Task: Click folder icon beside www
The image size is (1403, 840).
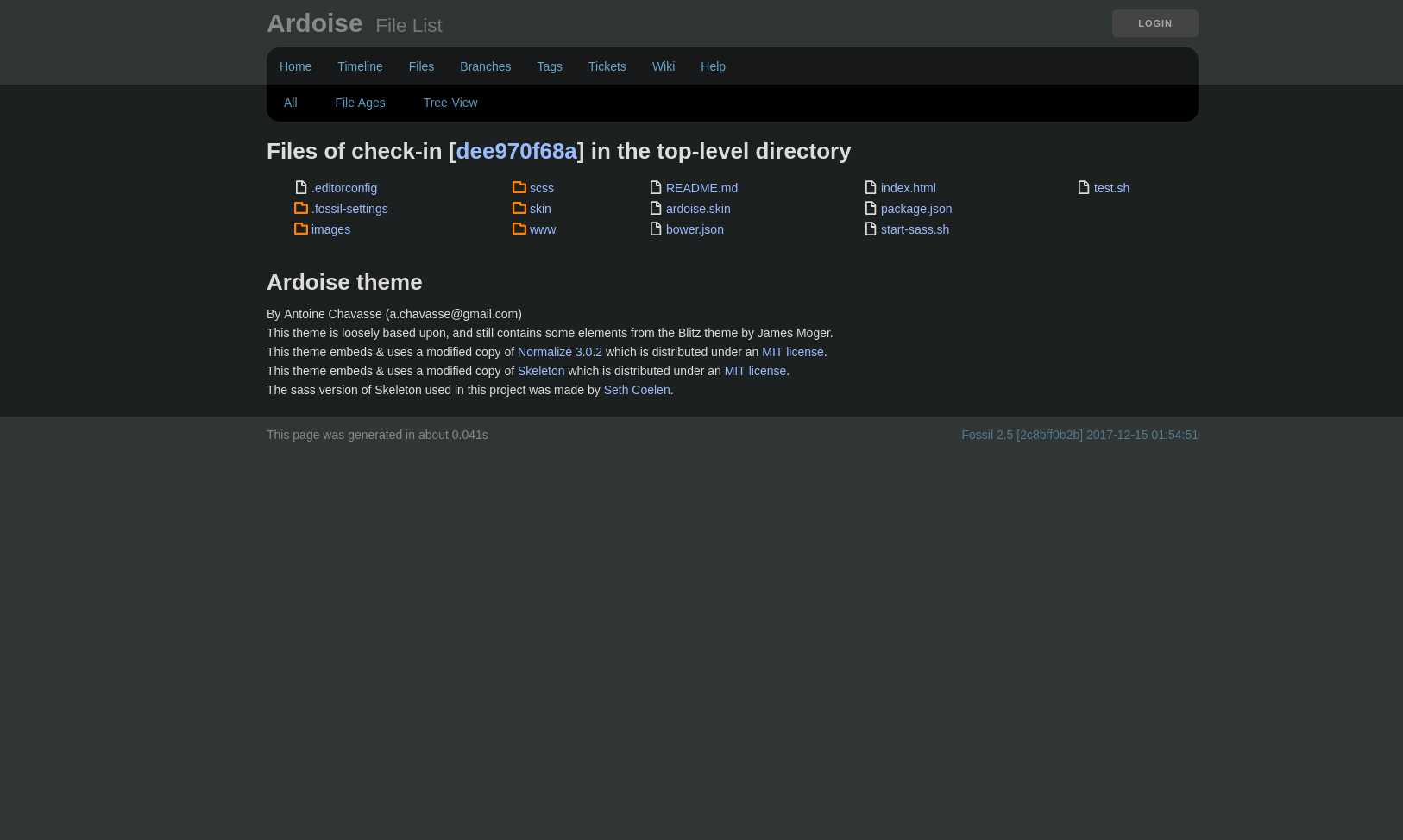Action: click(x=519, y=229)
